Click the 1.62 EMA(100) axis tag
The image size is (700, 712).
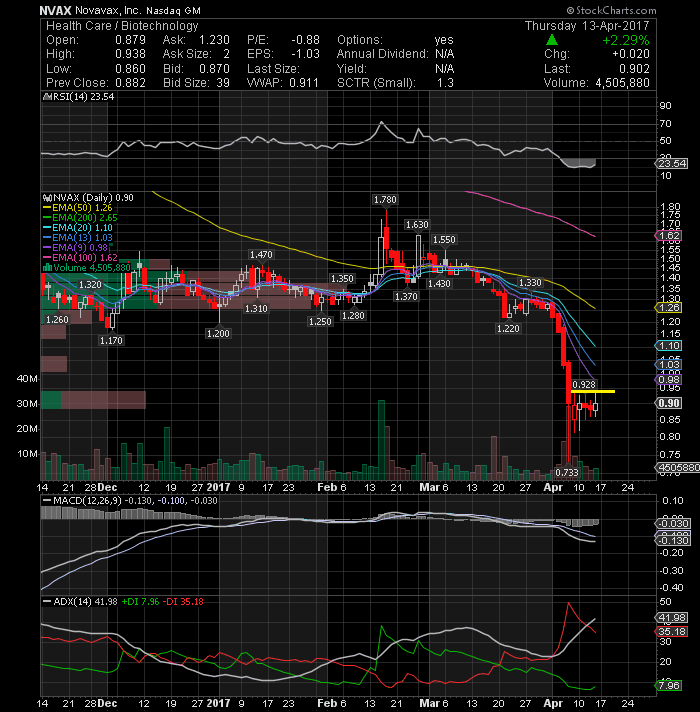669,235
